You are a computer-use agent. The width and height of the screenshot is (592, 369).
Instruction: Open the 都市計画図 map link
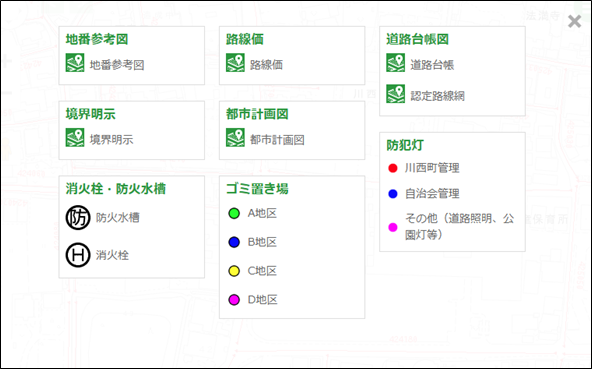point(277,140)
